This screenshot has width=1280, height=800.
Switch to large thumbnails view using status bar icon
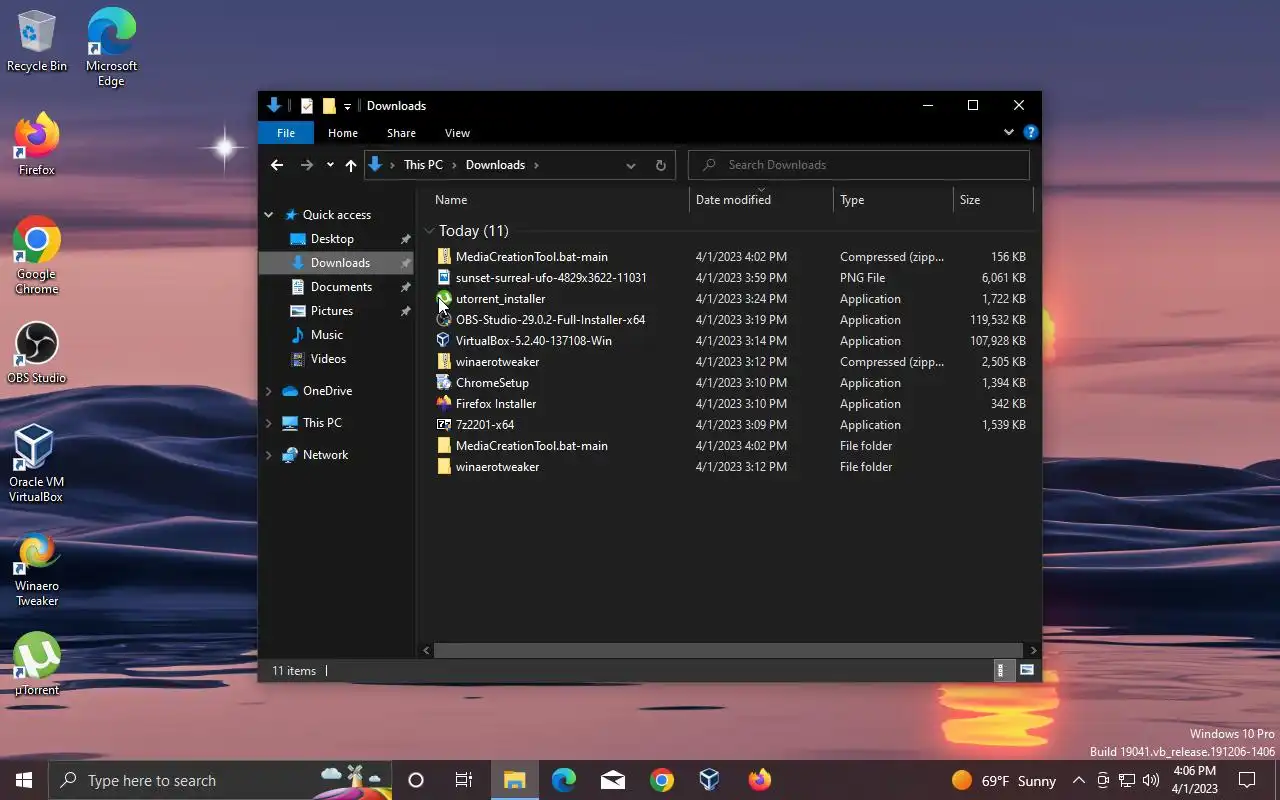(x=1027, y=670)
